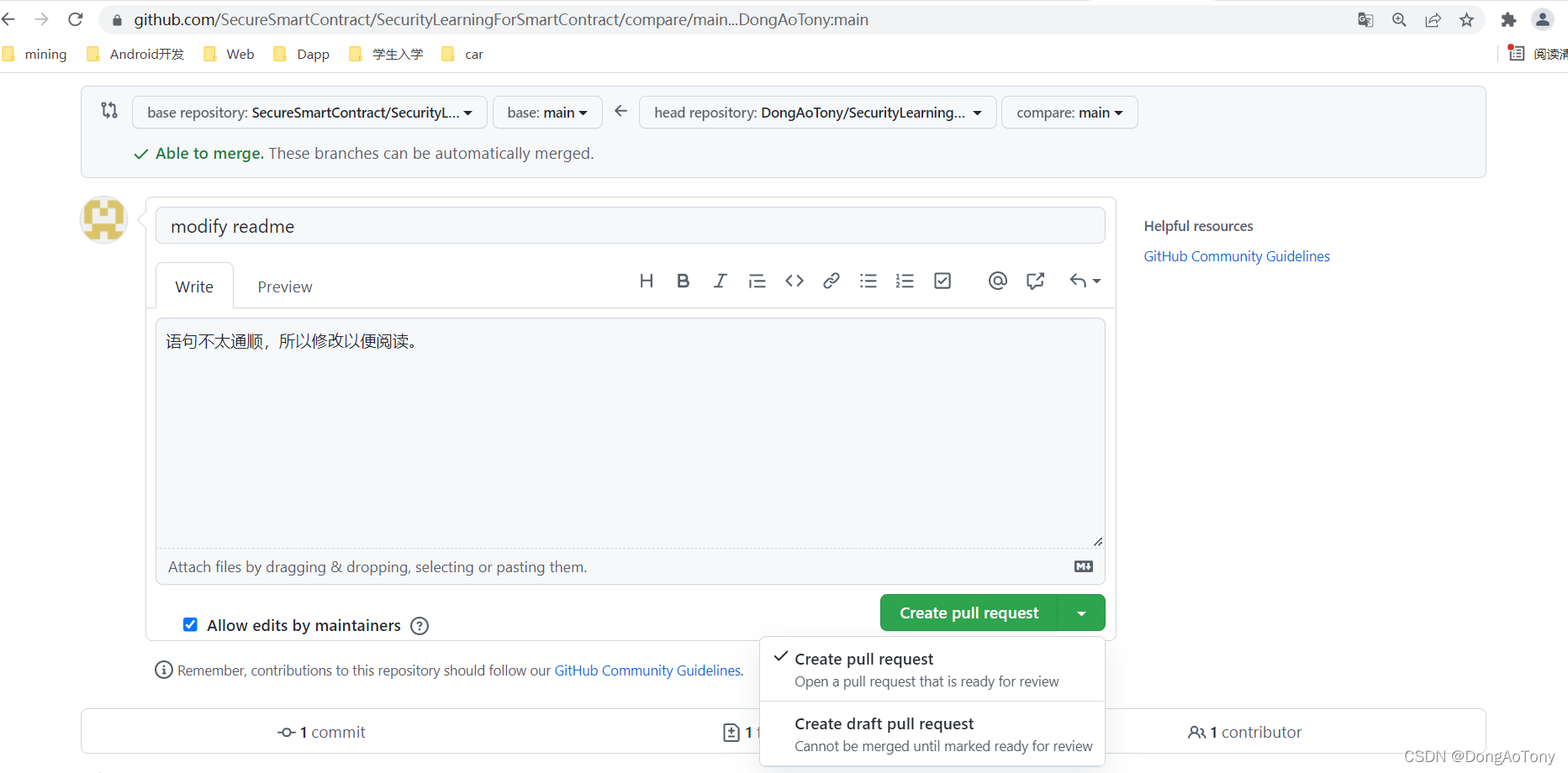The height and width of the screenshot is (773, 1568).
Task: Open the compare: main branch dropdown
Action: coord(1069,113)
